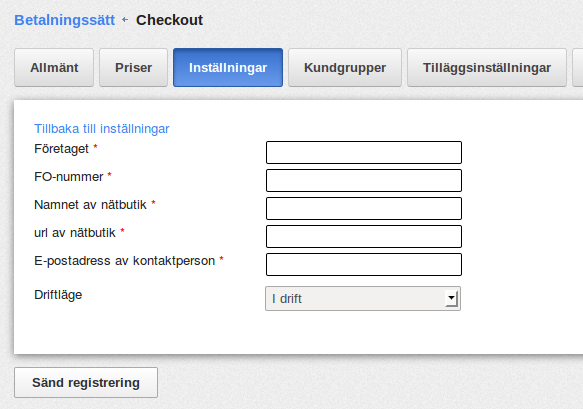Activate the url av nätbutik input
Screen dimensions: 583x409
tap(364, 236)
